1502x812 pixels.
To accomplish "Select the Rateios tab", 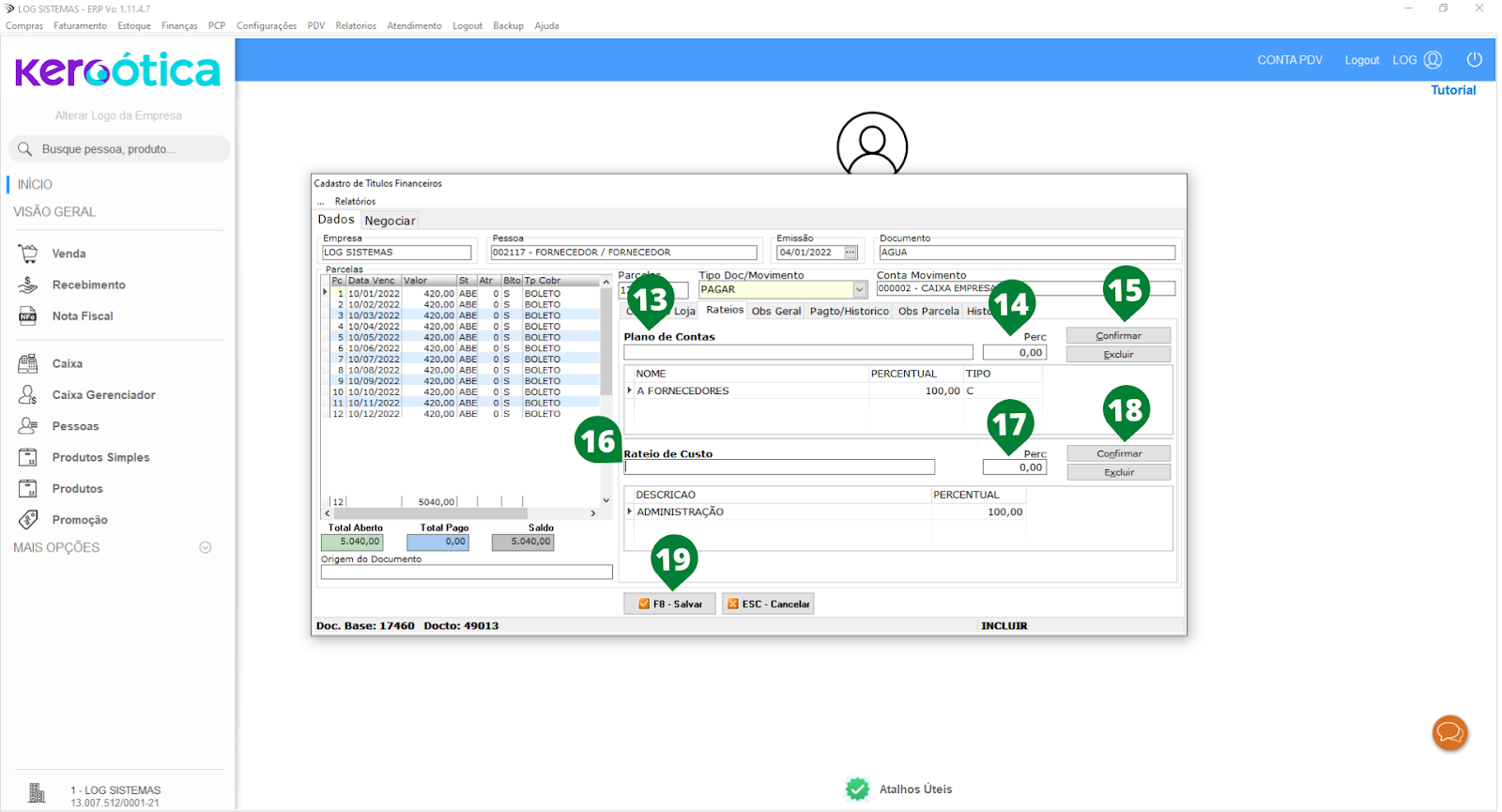I will point(725,310).
